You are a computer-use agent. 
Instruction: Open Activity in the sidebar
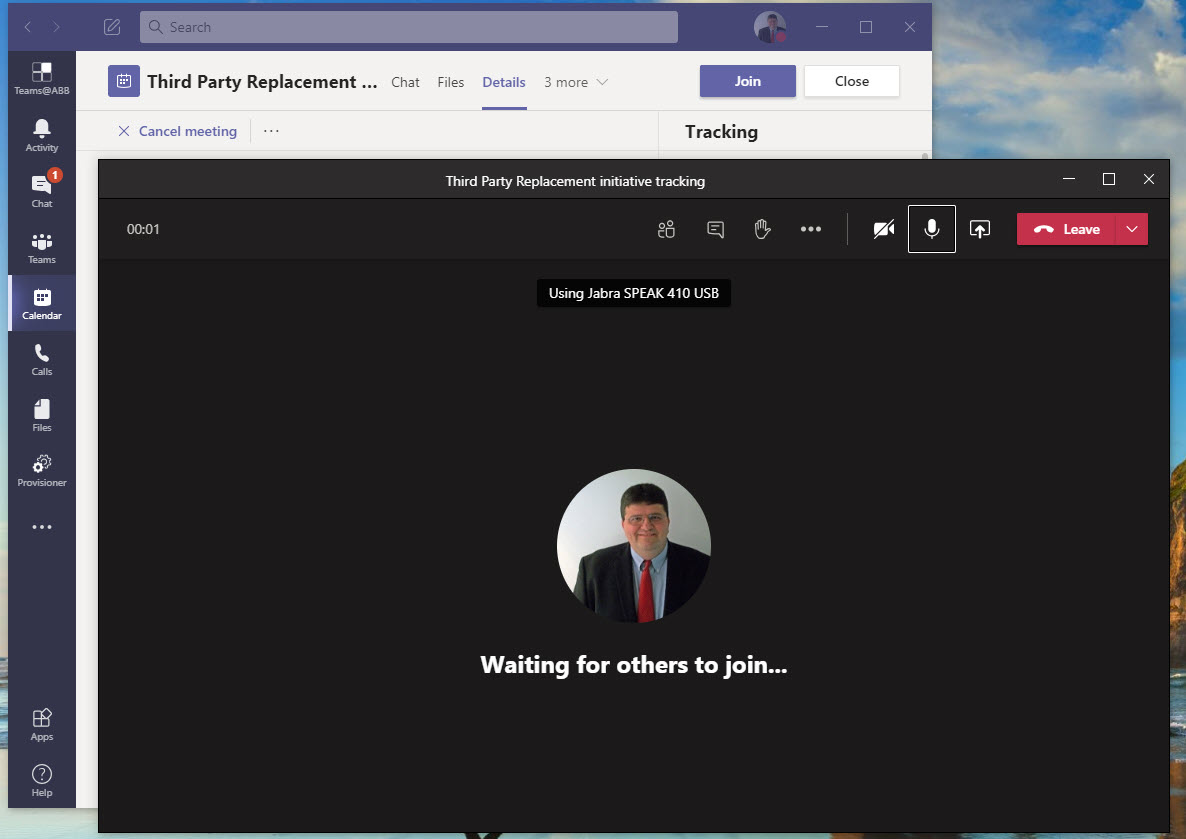(42, 136)
